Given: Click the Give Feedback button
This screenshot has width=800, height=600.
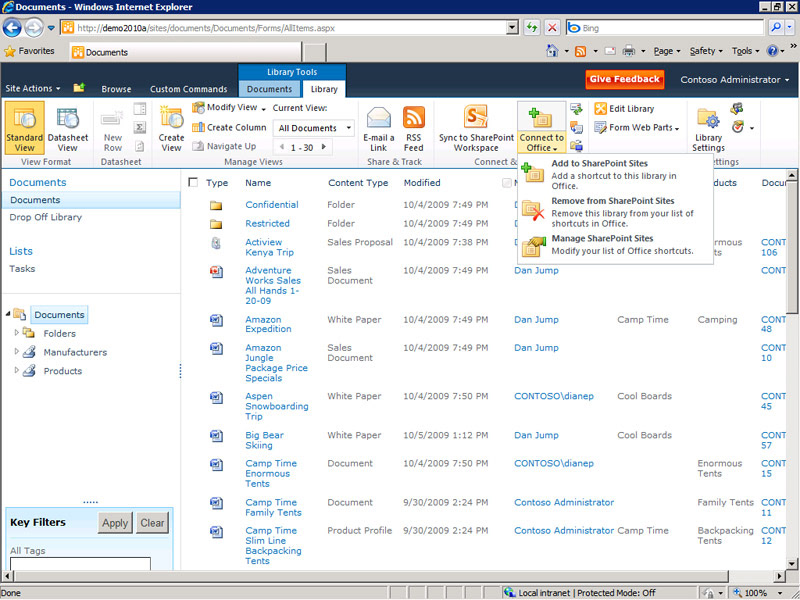Looking at the screenshot, I should [624, 79].
